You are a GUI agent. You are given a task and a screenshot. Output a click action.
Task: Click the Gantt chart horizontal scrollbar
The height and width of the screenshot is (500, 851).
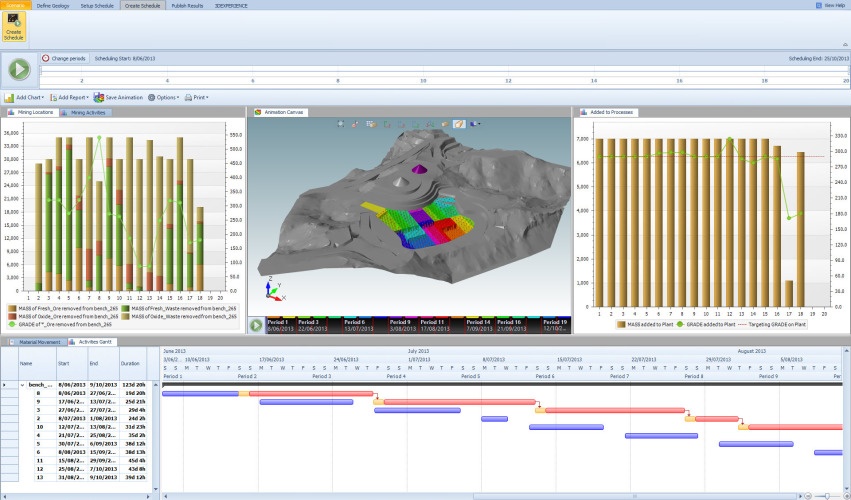[635, 496]
